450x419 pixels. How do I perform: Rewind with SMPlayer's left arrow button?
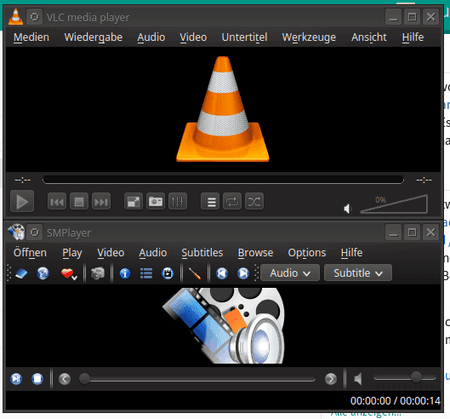click(65, 379)
